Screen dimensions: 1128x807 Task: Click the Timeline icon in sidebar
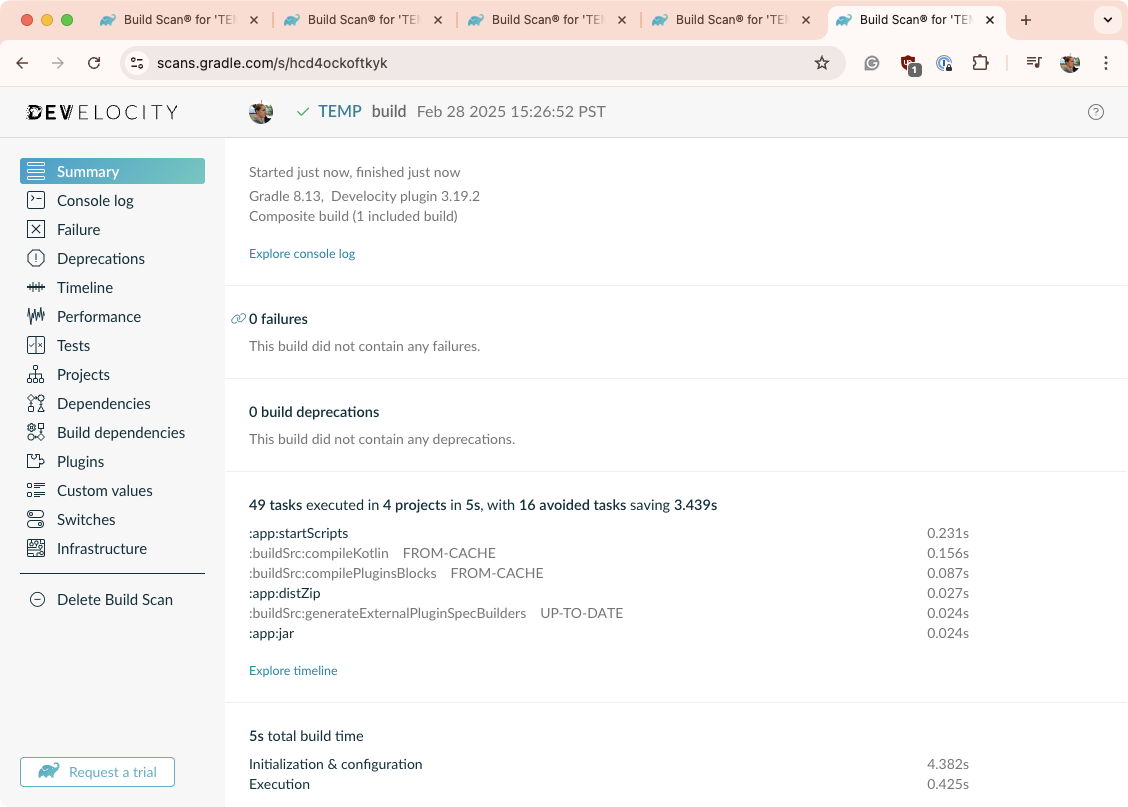(36, 288)
